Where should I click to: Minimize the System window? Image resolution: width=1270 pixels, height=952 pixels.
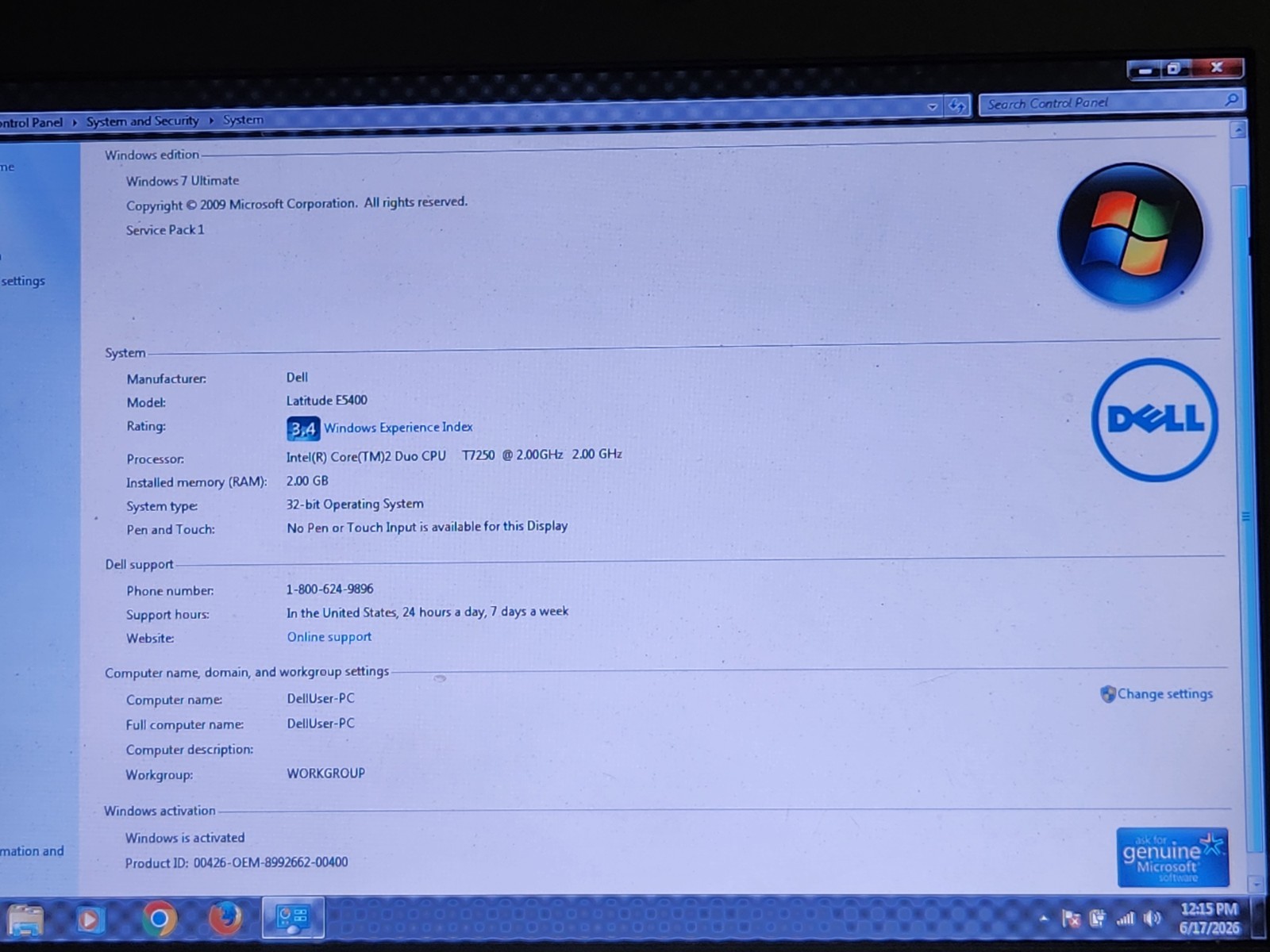[1145, 70]
